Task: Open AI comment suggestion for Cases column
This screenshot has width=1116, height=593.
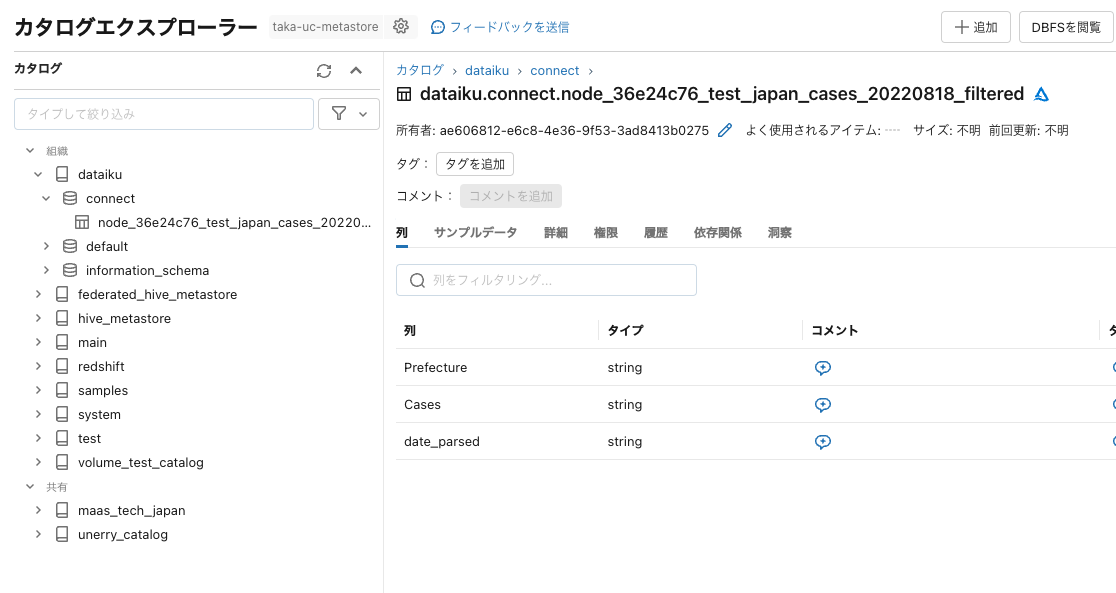Action: 822,405
